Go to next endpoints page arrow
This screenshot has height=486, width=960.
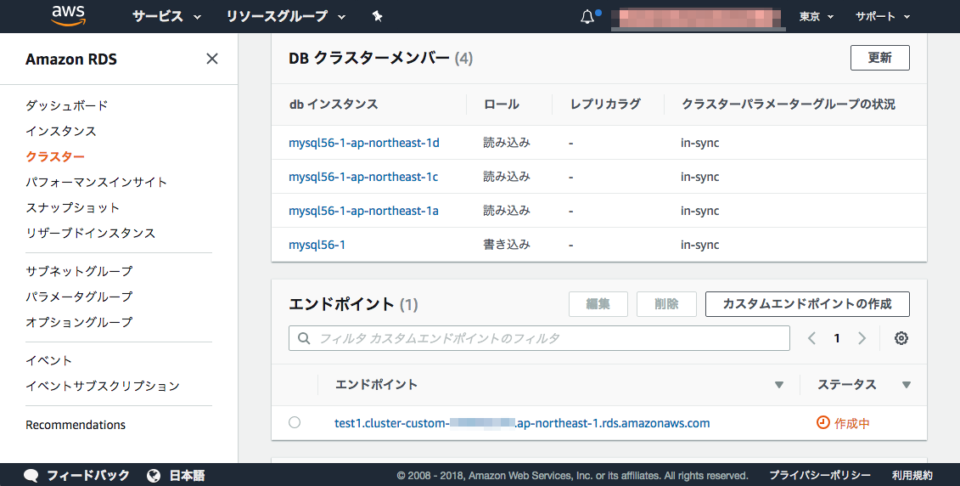[x=862, y=338]
